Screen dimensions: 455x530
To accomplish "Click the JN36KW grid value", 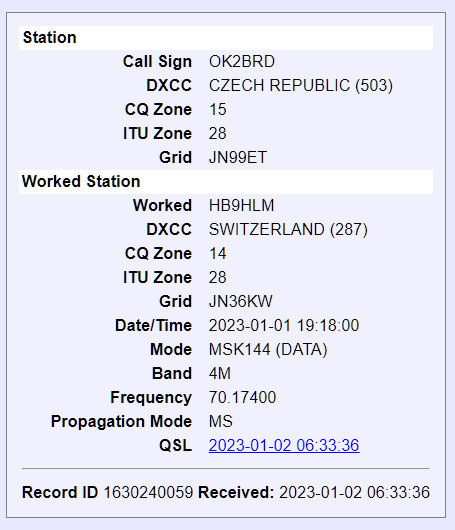I will click(x=241, y=302).
